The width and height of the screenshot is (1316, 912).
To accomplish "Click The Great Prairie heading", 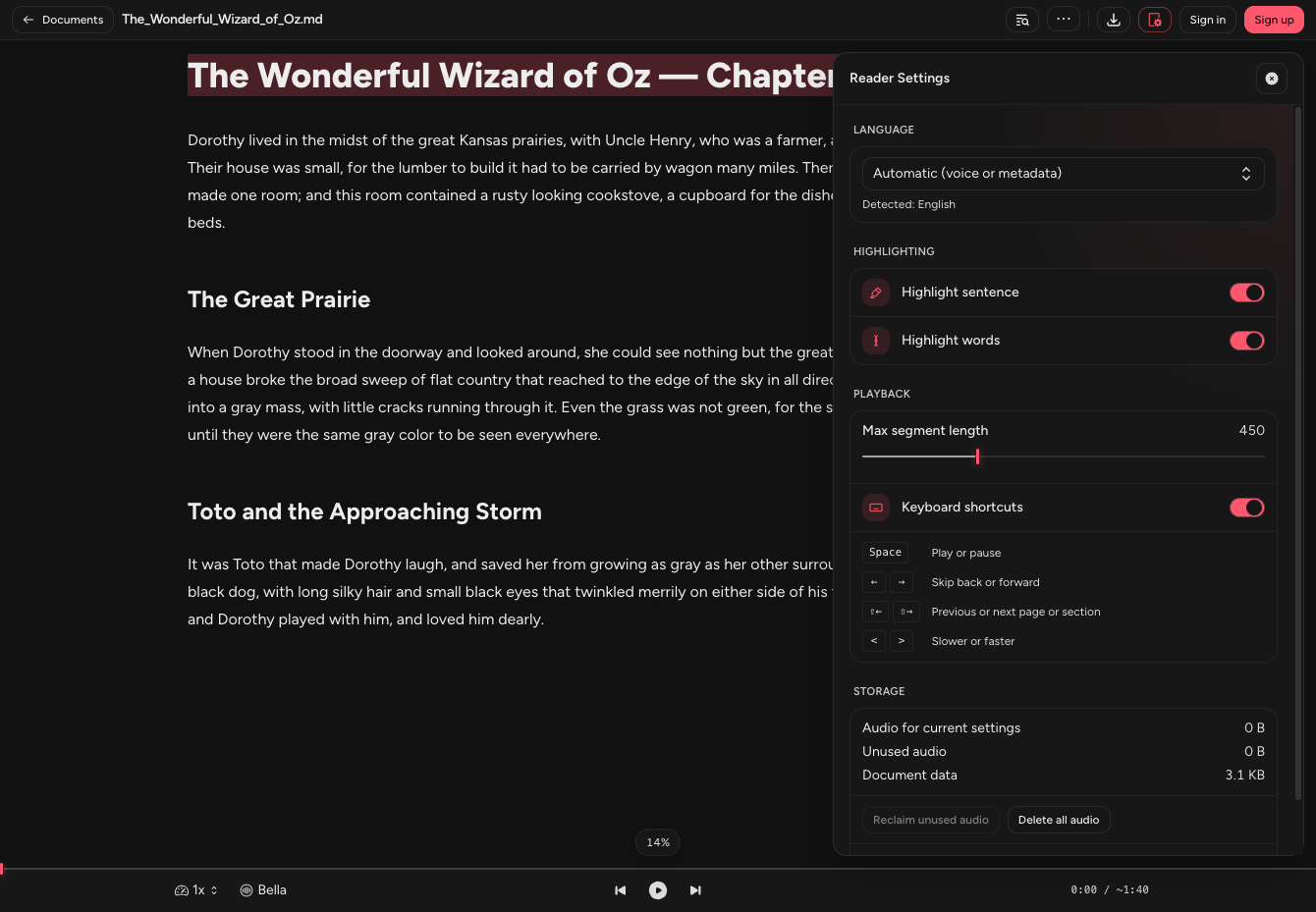I will (279, 299).
